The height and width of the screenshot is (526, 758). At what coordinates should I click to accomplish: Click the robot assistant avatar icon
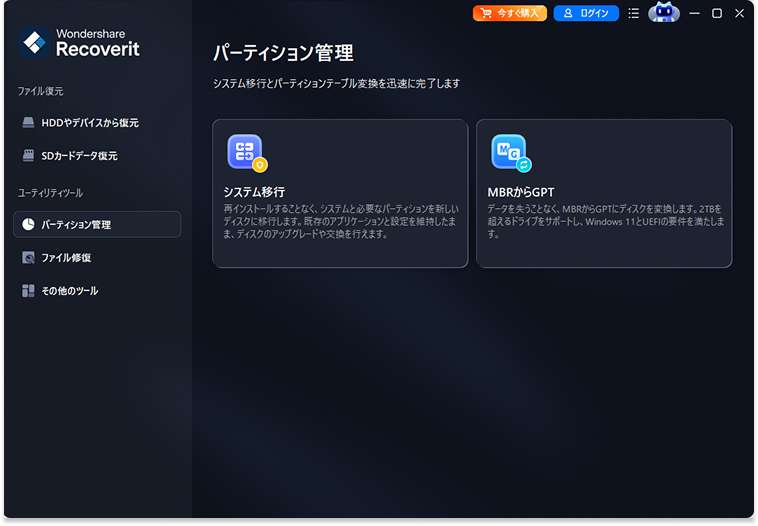(x=664, y=13)
